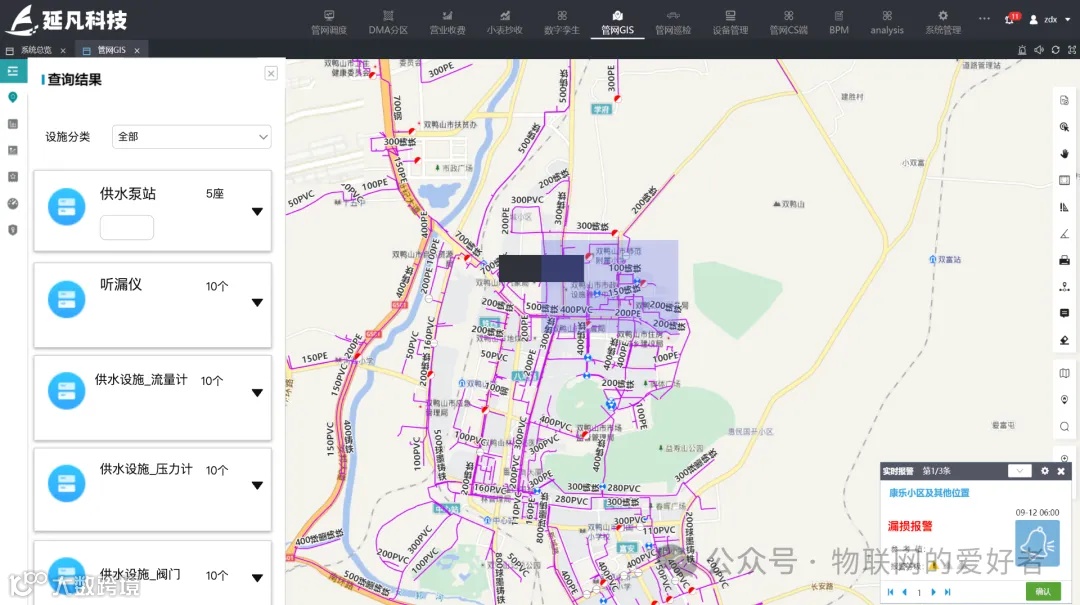Open the 管网巡检 menu
1080x605 pixels.
coord(673,23)
